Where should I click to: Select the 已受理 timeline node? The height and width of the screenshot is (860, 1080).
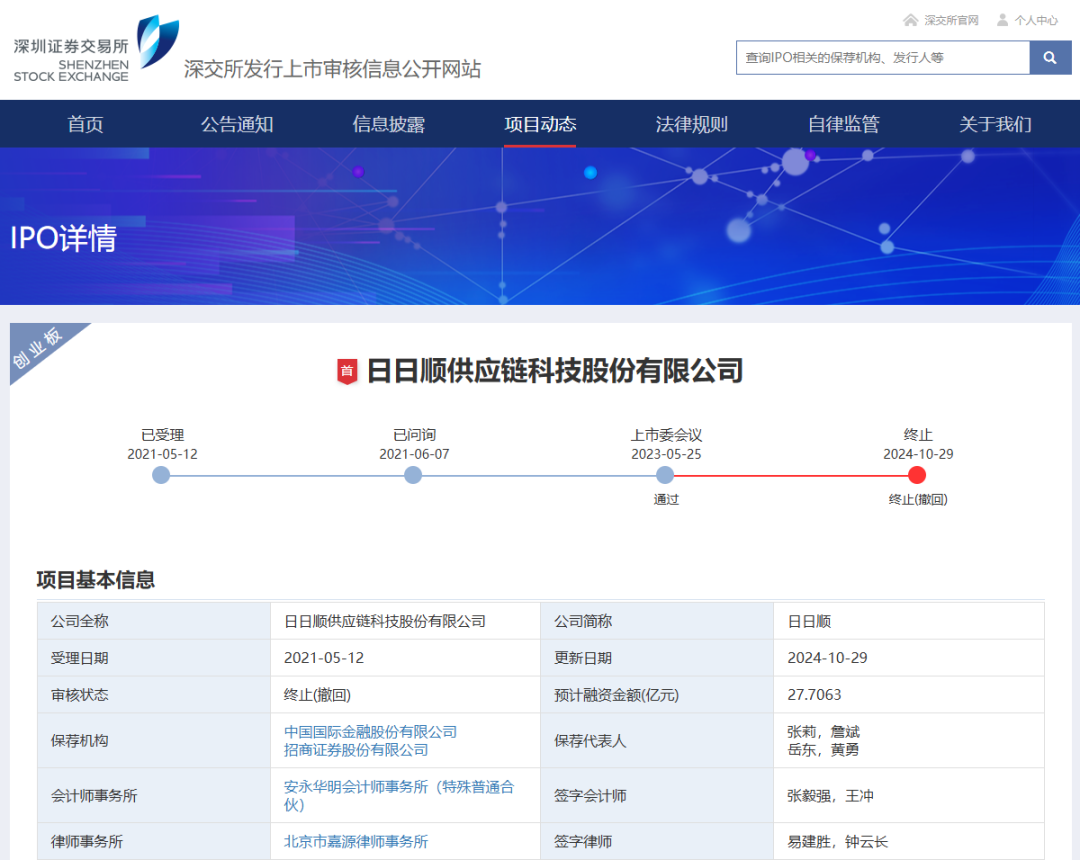coord(162,475)
